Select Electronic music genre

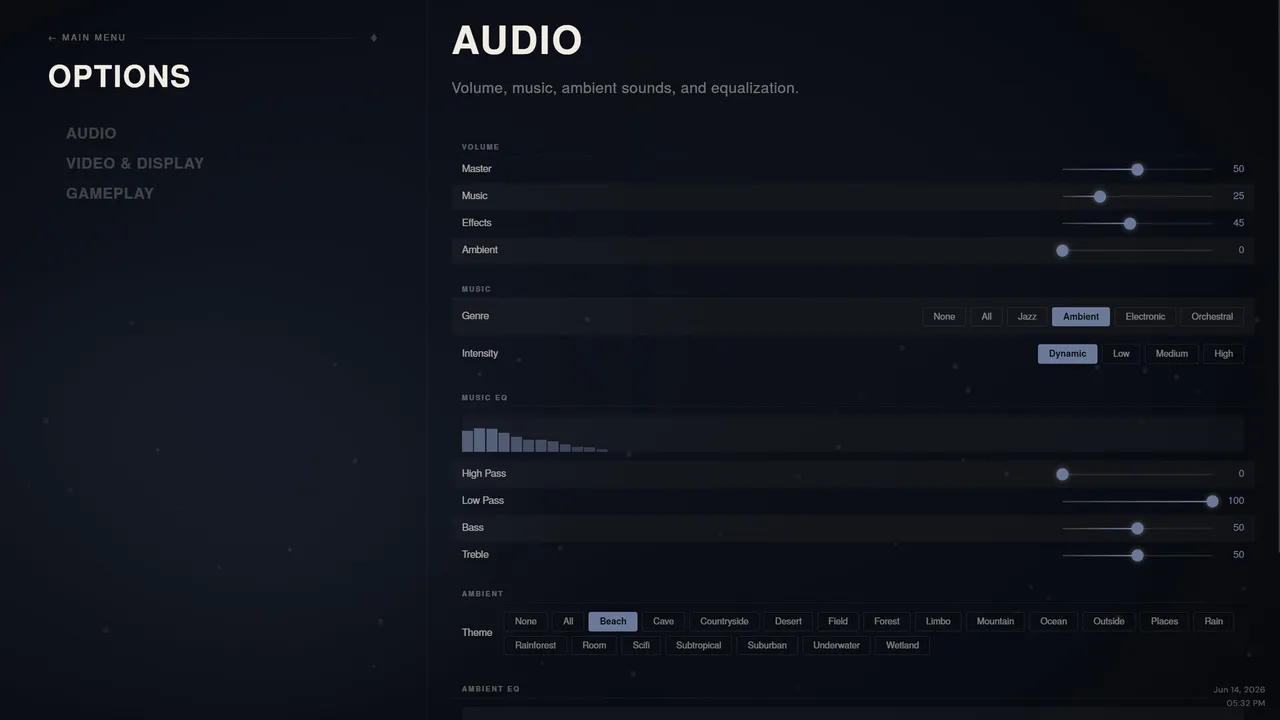click(1145, 316)
